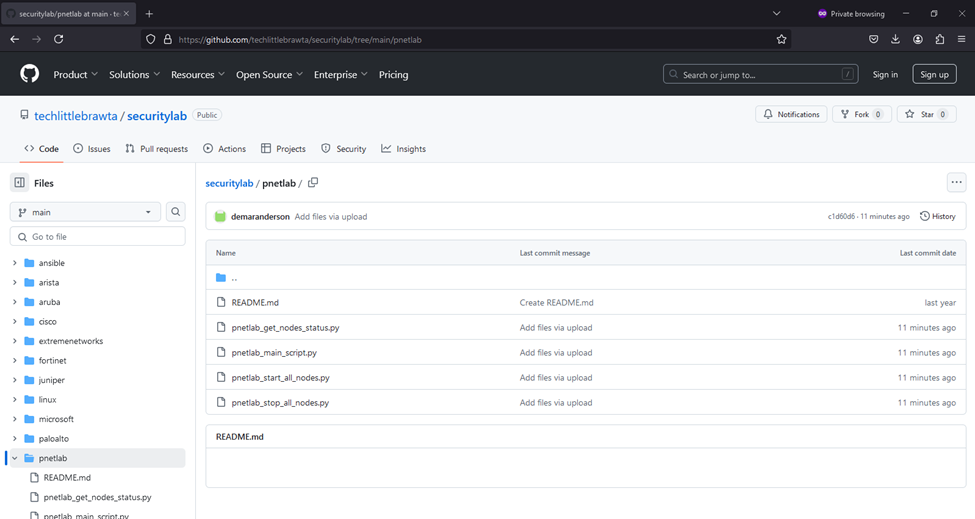Viewport: 975px width, 519px height.
Task: Open the Security tab
Action: [x=344, y=149]
